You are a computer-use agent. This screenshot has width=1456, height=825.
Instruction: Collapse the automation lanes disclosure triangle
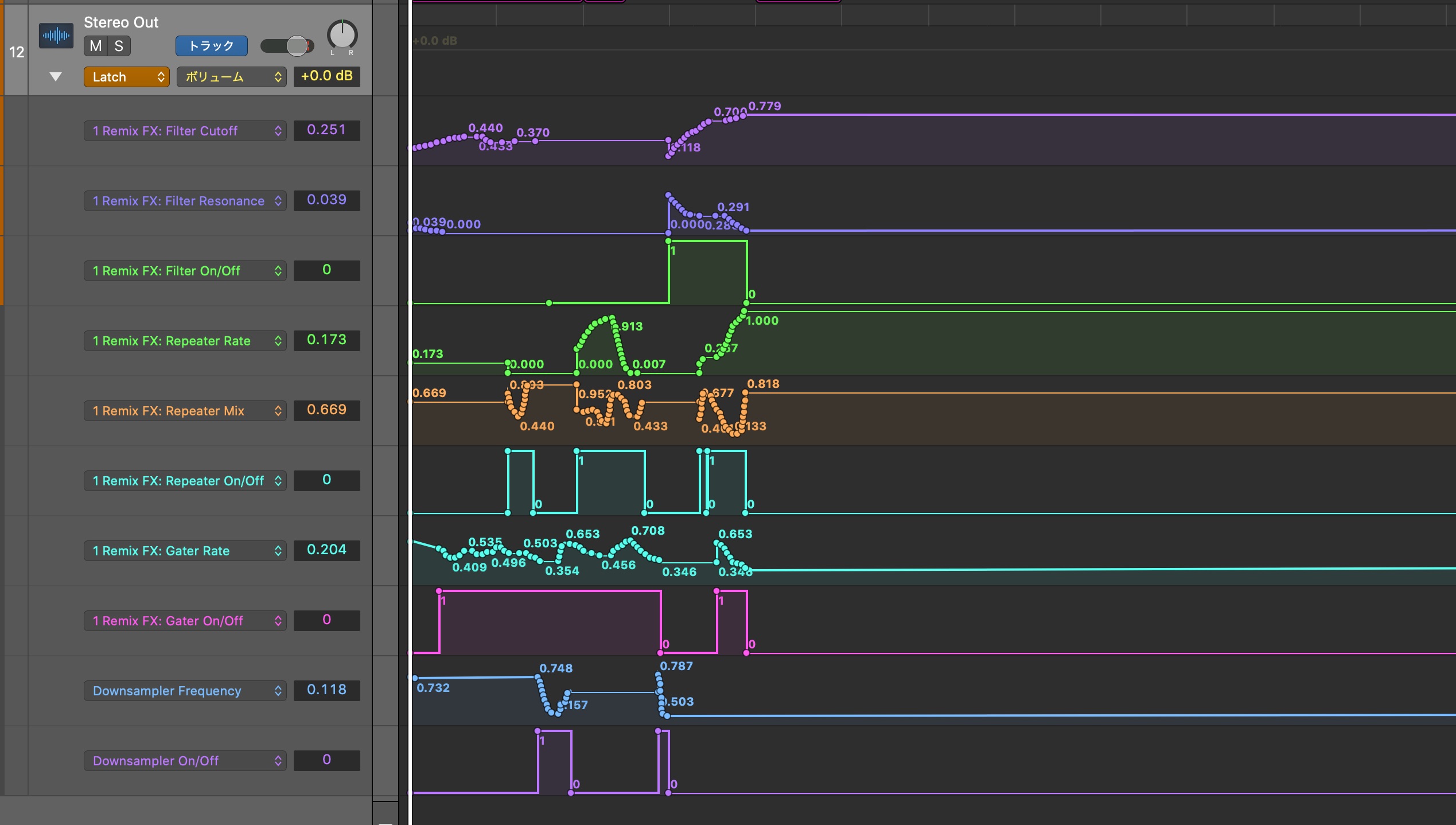point(55,77)
